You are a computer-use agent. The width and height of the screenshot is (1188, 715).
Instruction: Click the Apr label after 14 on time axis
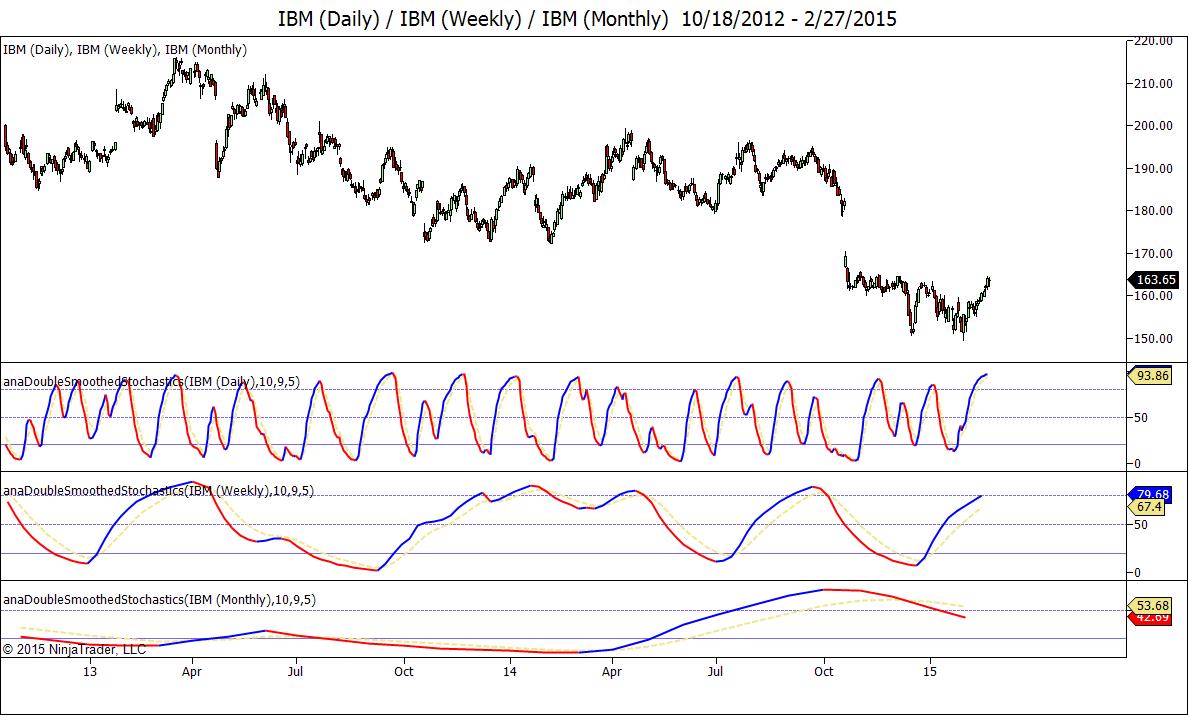click(611, 672)
